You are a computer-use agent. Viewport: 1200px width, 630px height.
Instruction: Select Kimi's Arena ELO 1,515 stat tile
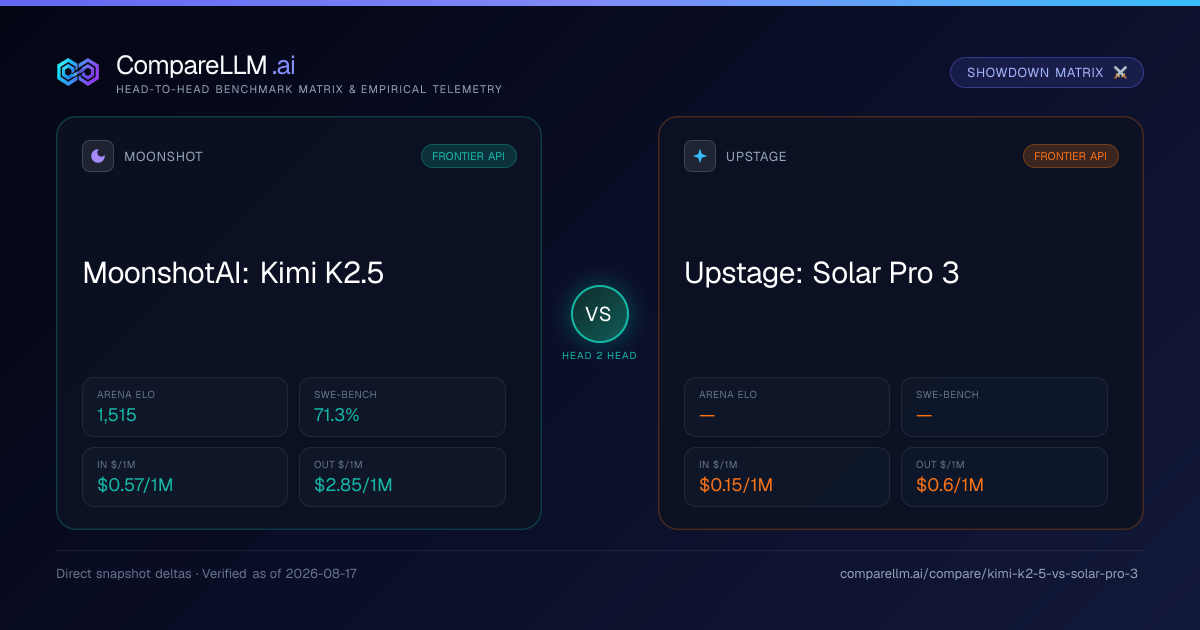pos(185,407)
